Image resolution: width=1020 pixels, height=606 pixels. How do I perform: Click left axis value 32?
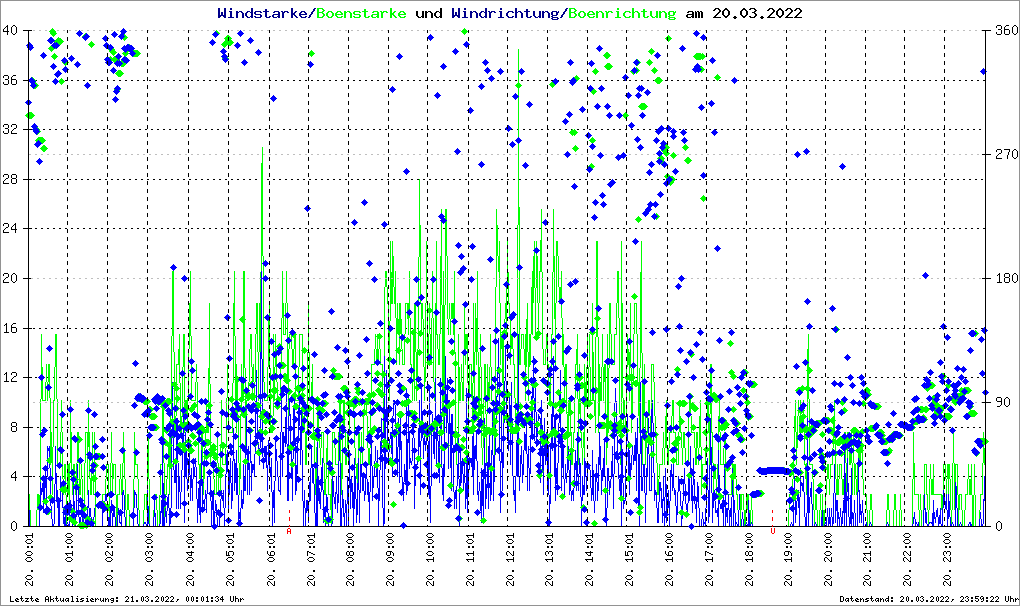(x=10, y=129)
